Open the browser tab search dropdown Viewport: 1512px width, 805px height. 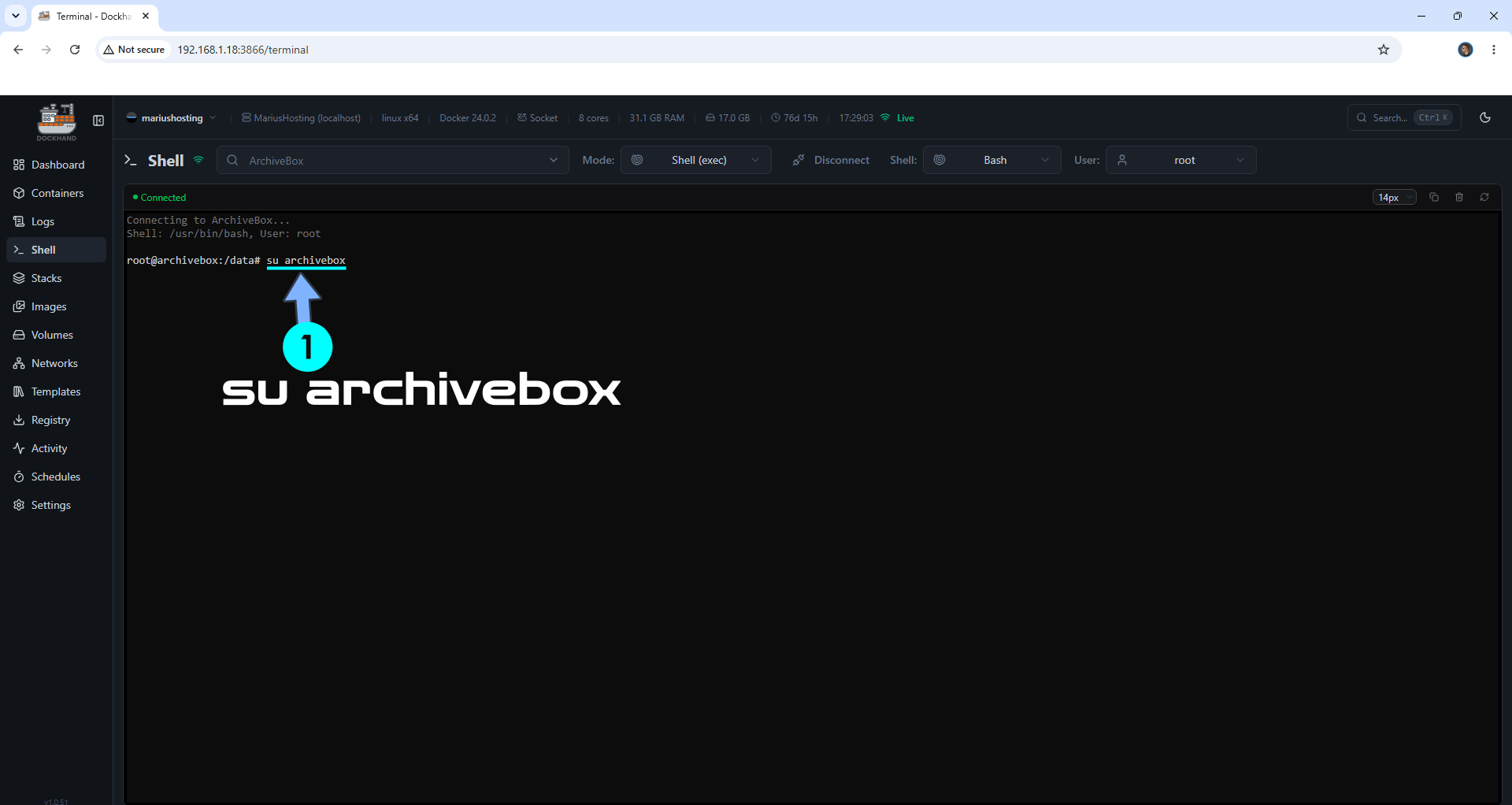[16, 16]
